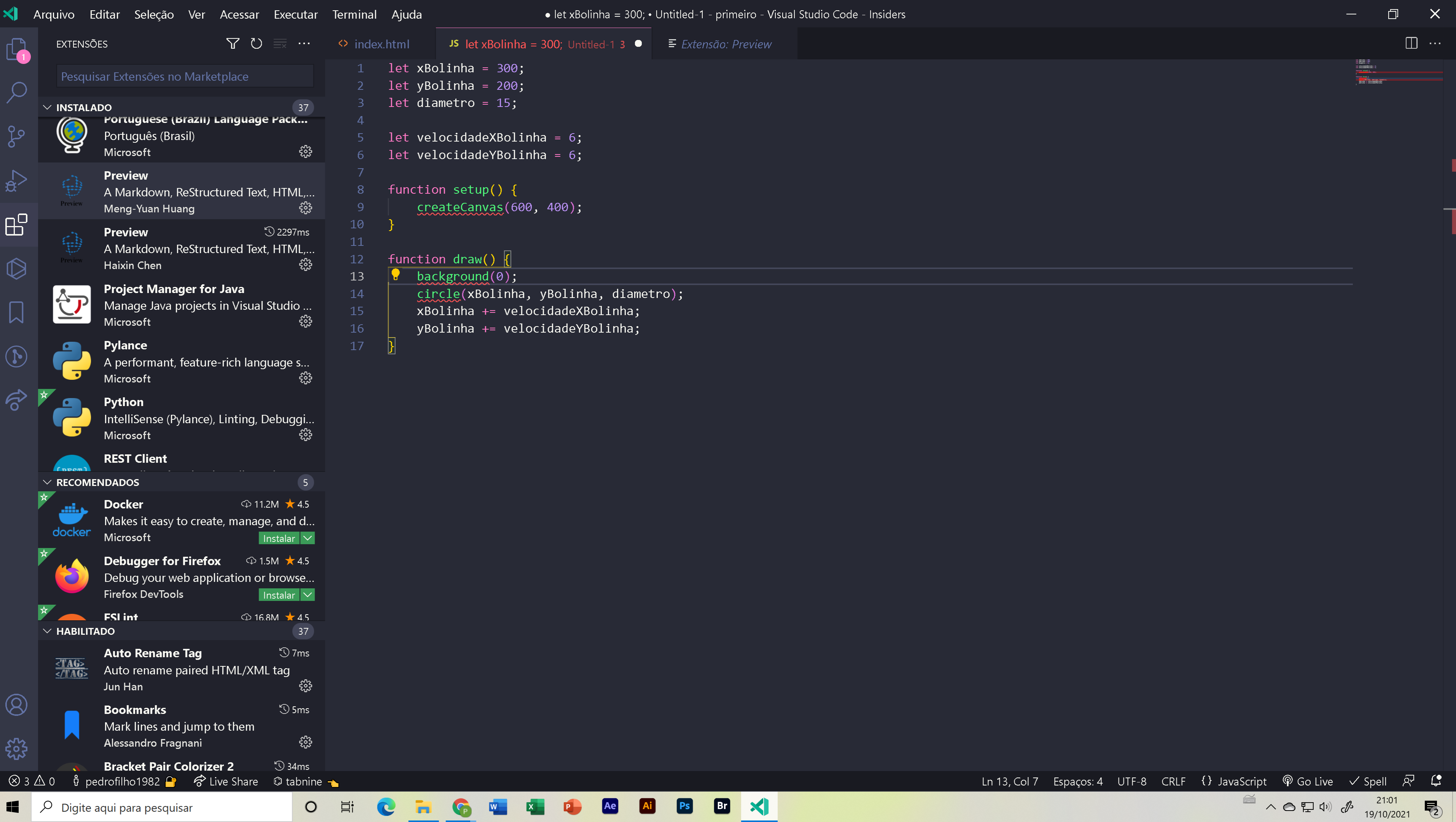Click the feedback icon in status bar
The image size is (1456, 822).
click(x=1408, y=781)
